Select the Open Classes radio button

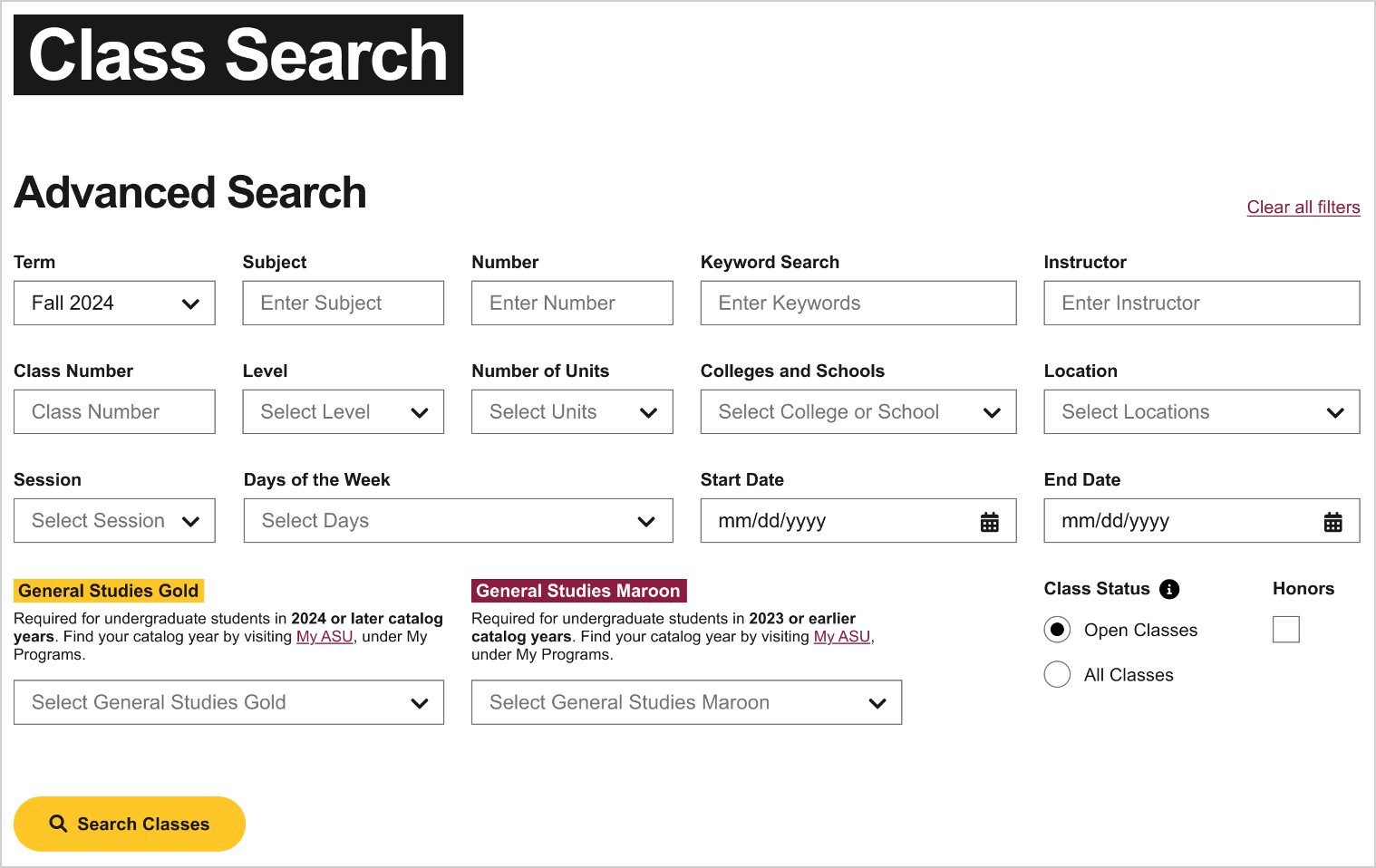coord(1057,629)
